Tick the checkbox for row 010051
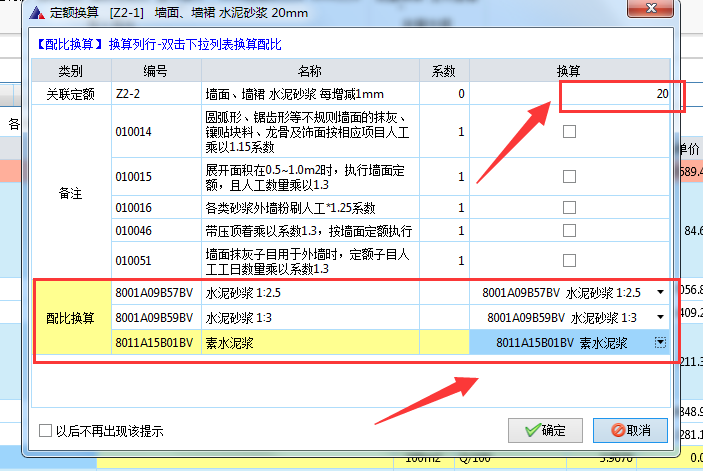The height and width of the screenshot is (471, 703). click(x=569, y=260)
